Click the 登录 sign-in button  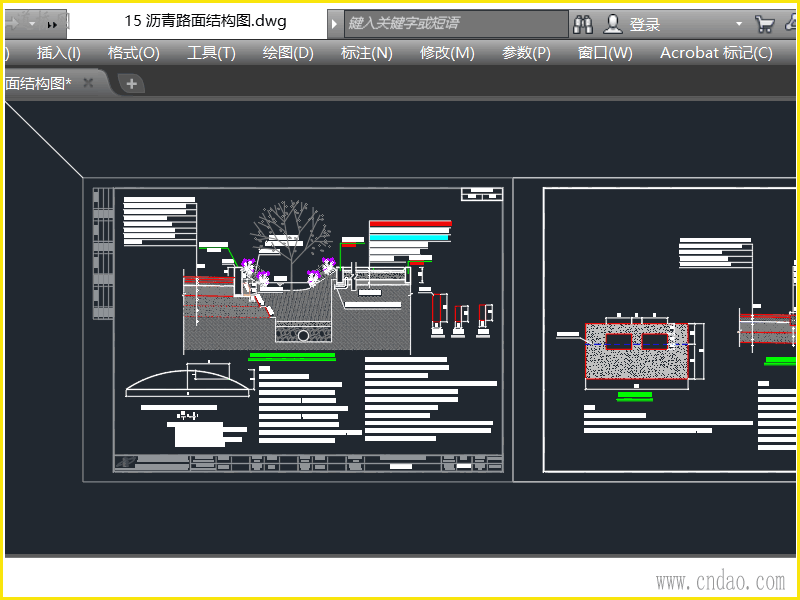click(644, 24)
